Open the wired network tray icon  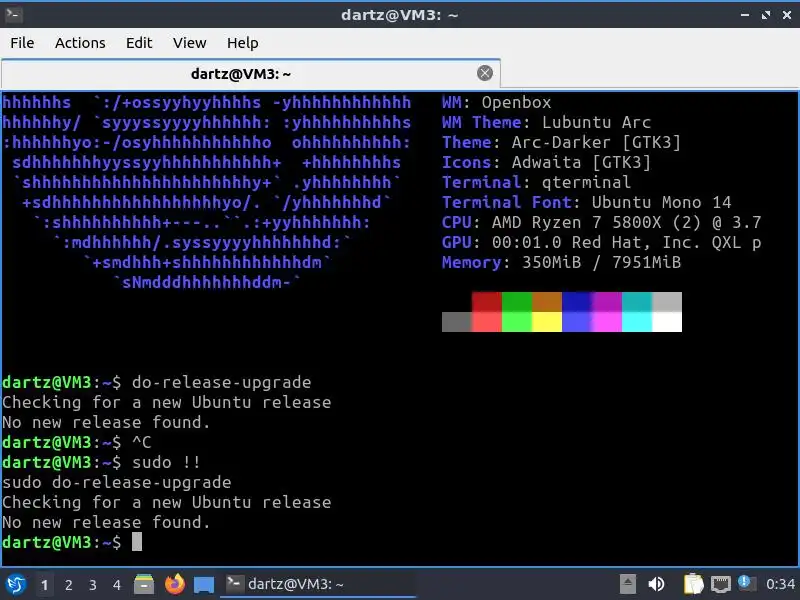(721, 584)
